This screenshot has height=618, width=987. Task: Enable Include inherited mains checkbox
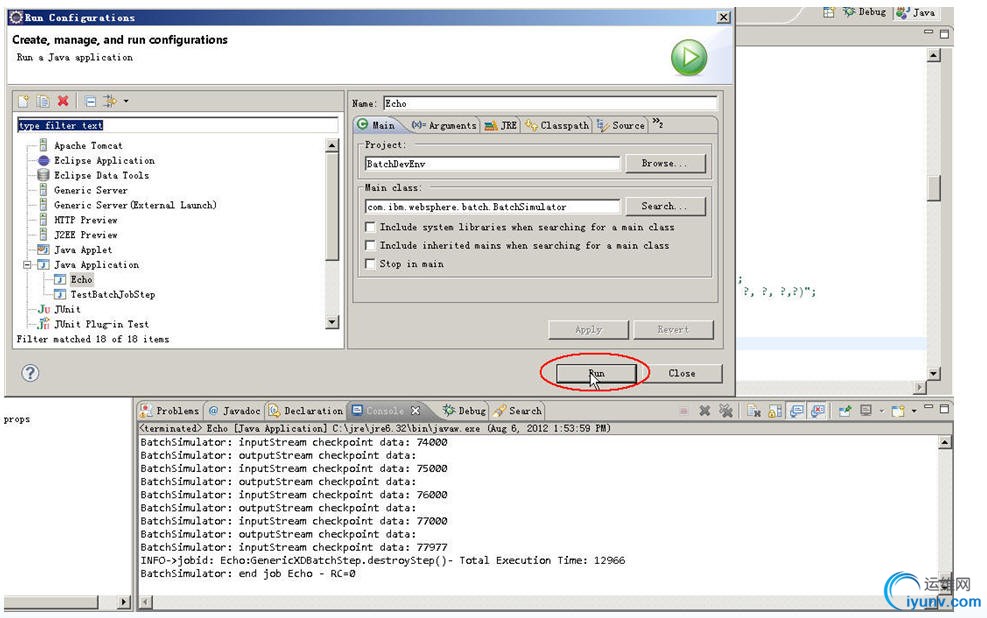tap(370, 245)
